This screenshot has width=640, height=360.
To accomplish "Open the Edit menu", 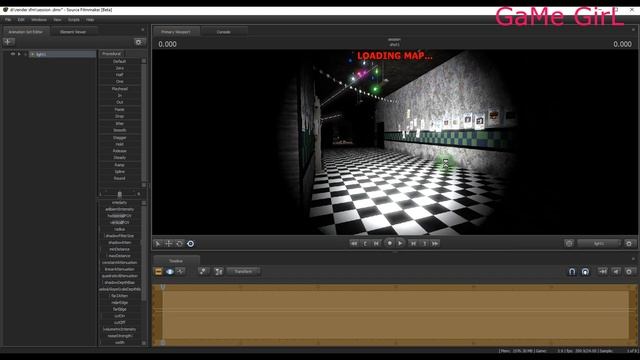I will point(21,20).
